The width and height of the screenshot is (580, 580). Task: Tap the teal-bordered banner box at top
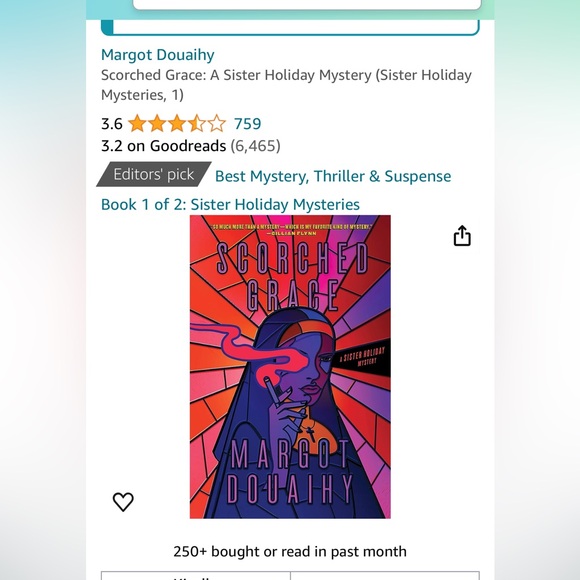(290, 27)
